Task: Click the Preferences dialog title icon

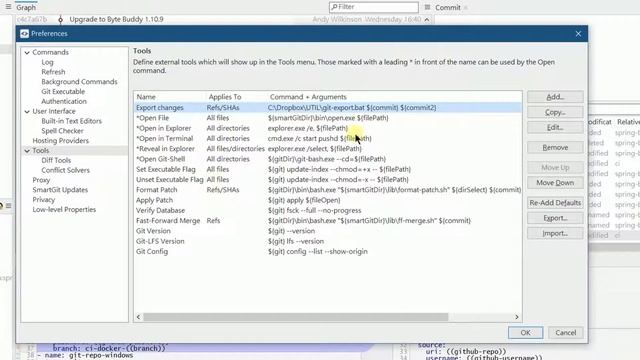Action: (x=24, y=34)
